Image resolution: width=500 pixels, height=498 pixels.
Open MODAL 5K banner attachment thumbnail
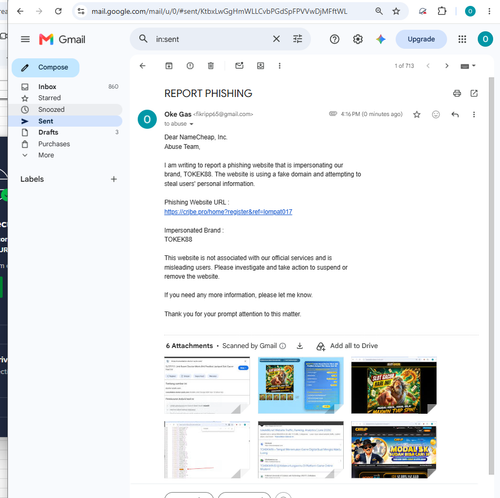tap(394, 450)
